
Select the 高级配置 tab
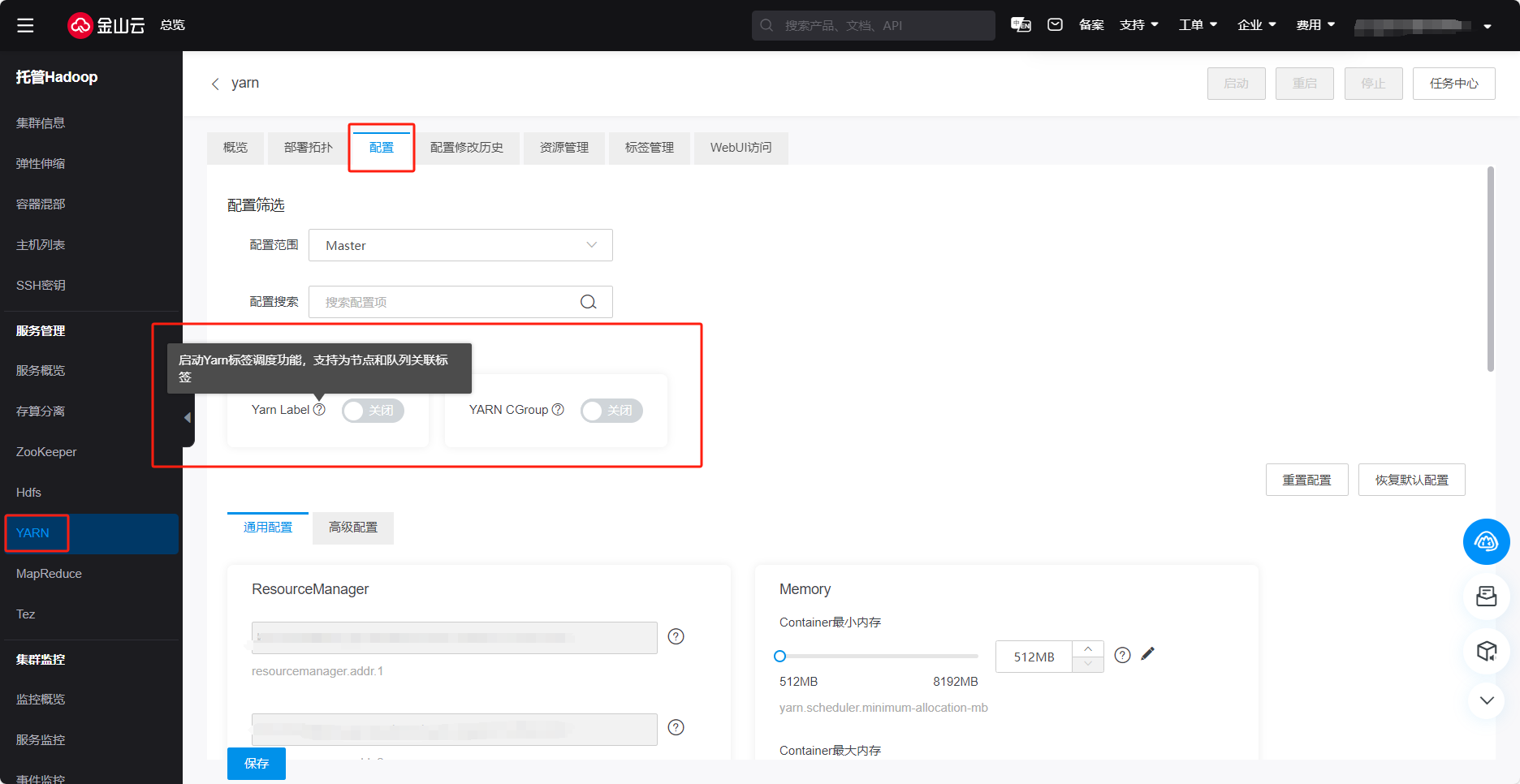(353, 528)
